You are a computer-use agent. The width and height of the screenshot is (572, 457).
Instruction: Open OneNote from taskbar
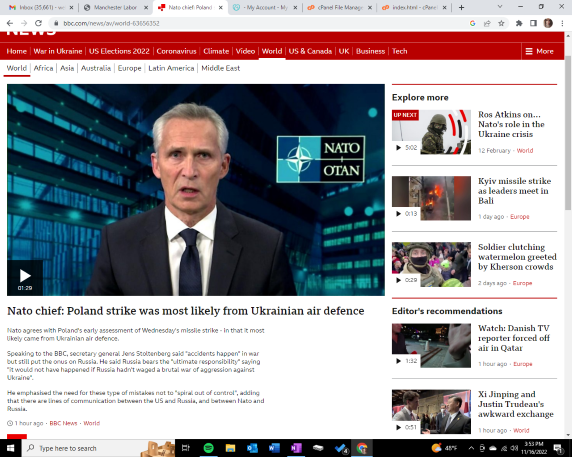[296, 448]
